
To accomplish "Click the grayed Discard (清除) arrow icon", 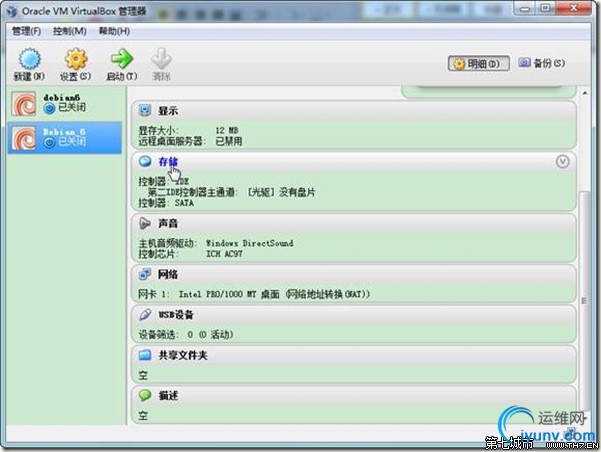I will pyautogui.click(x=161, y=59).
